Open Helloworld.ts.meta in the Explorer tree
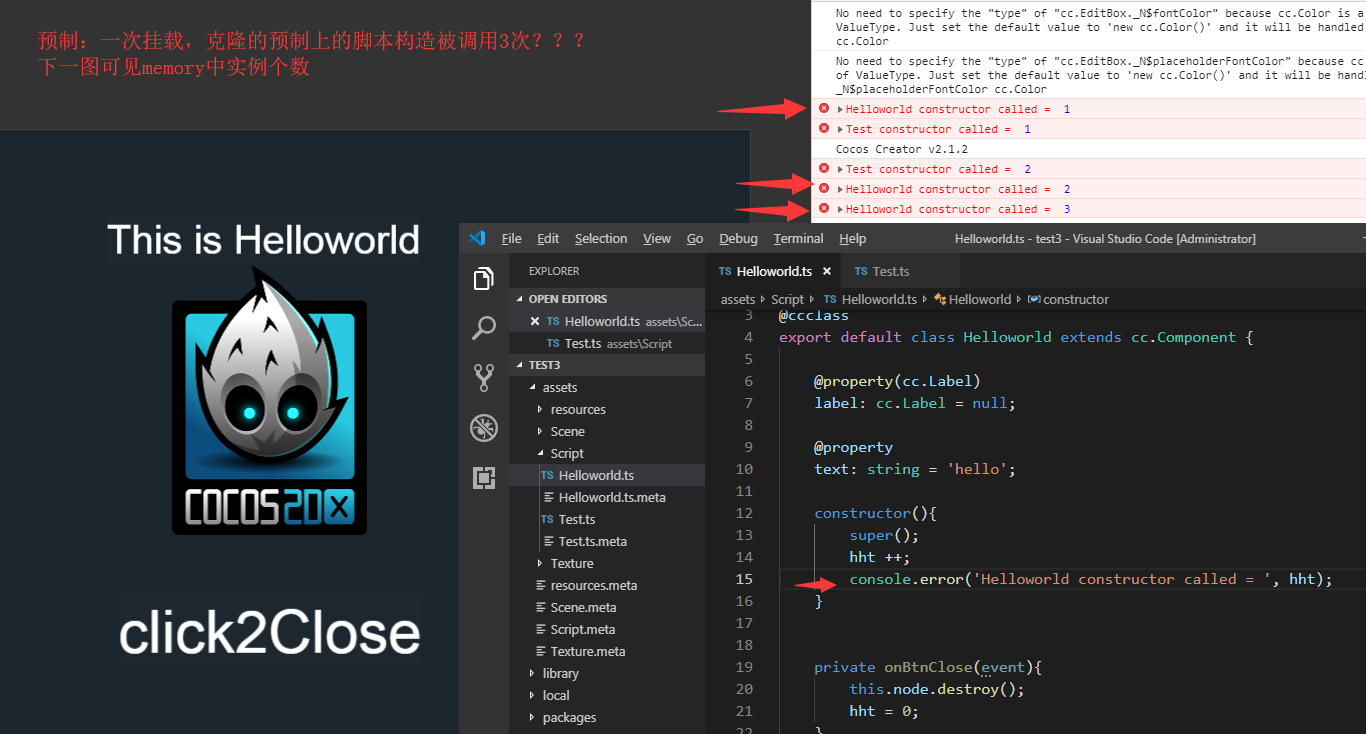 click(607, 498)
